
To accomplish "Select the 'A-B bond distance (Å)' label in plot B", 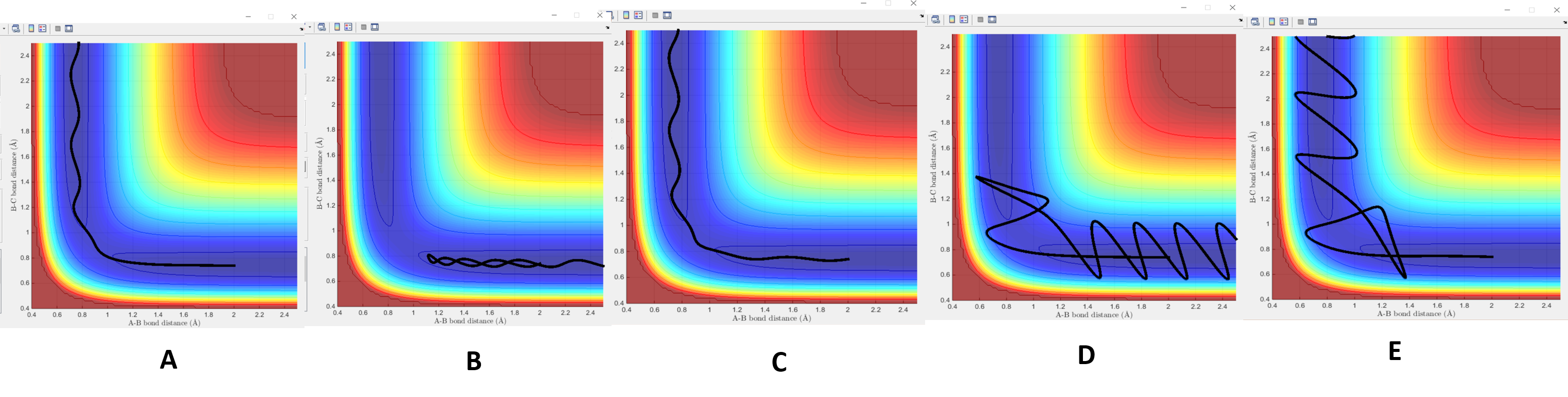I will (470, 321).
